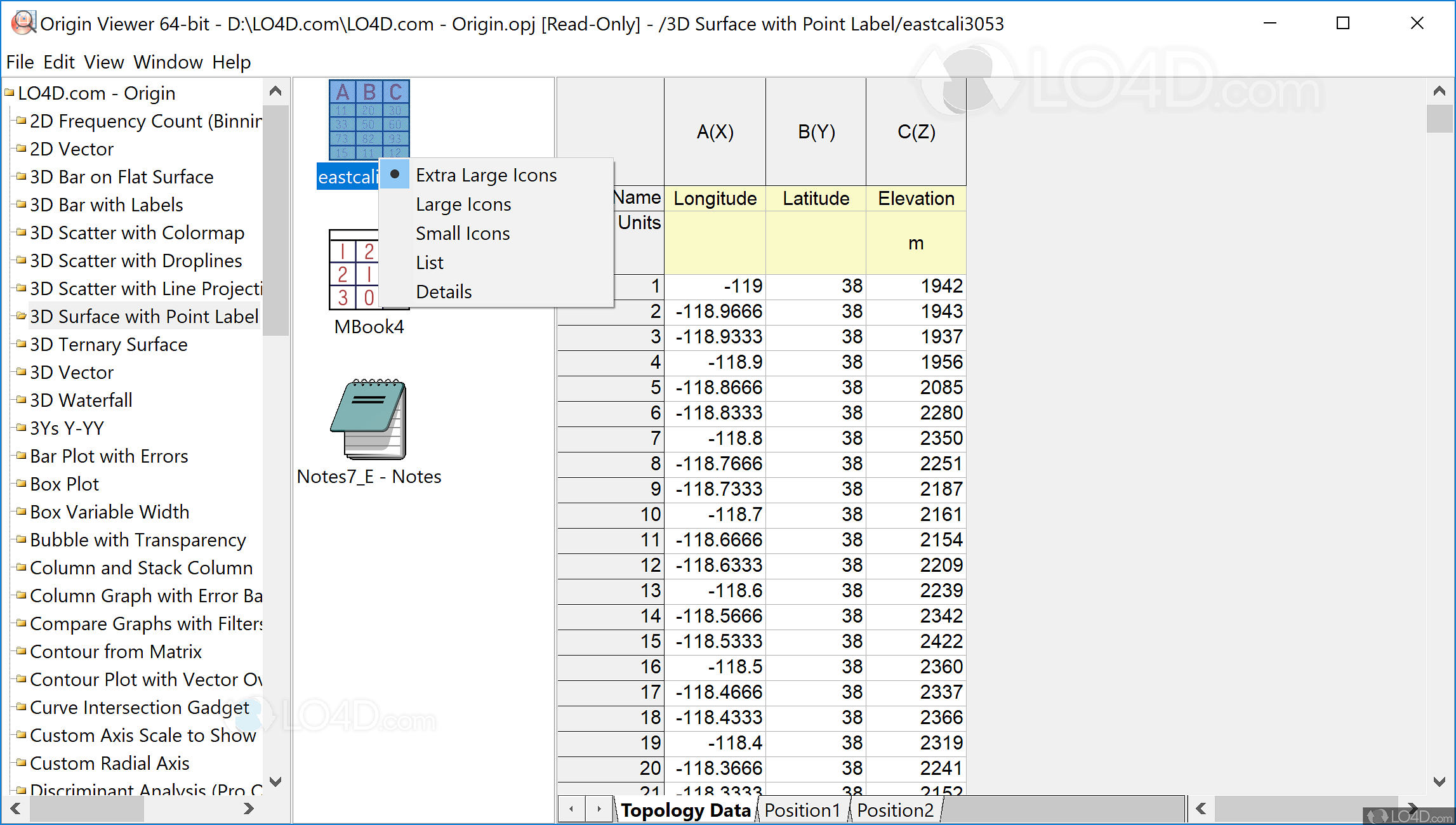The height and width of the screenshot is (825, 1456).
Task: Select Bar Plot with Errors folder
Action: (x=109, y=456)
